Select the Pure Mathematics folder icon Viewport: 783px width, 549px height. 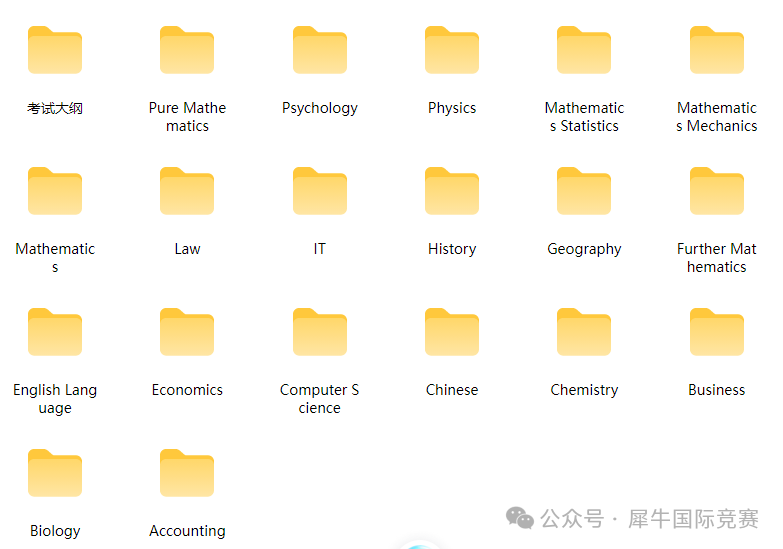(187, 50)
